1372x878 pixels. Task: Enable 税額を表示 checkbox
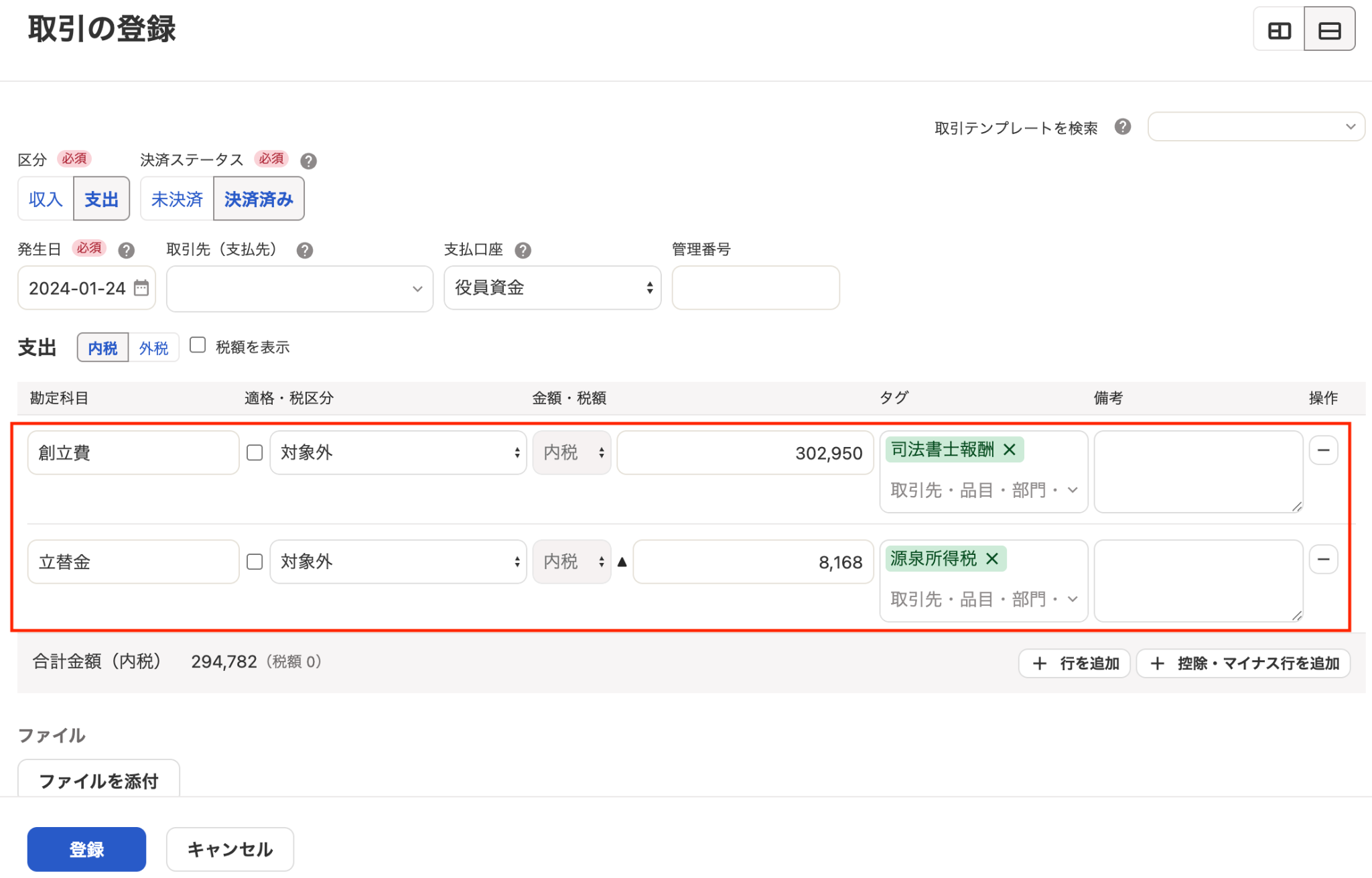click(x=198, y=345)
